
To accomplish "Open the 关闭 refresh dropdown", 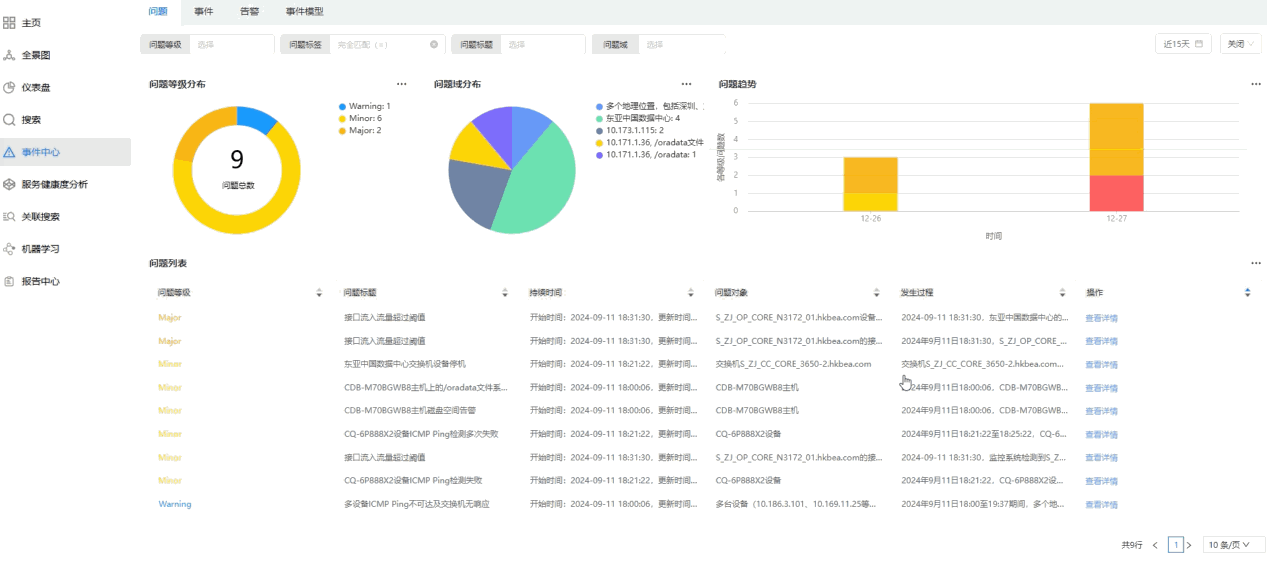I will 1240,44.
